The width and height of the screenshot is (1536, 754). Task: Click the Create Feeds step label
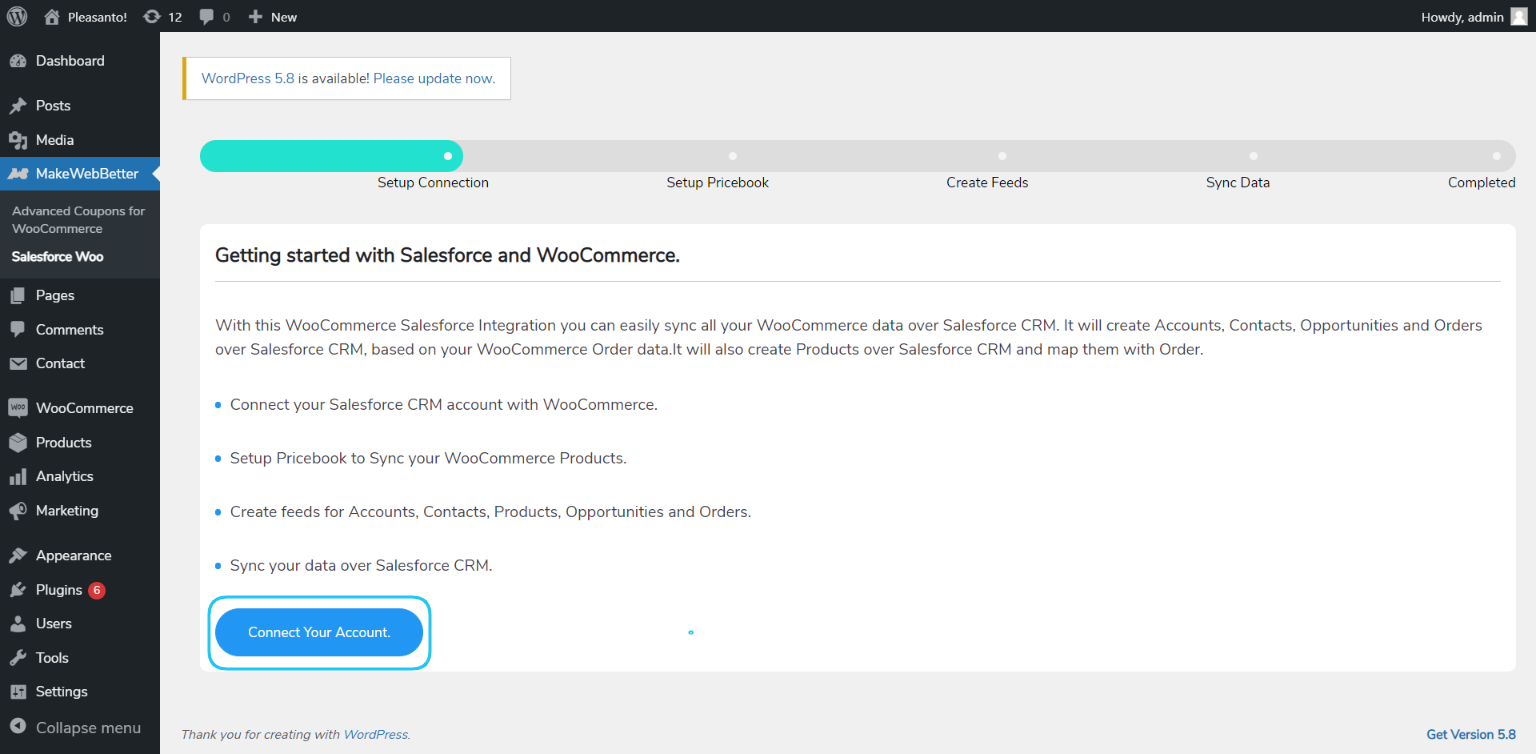(x=987, y=182)
